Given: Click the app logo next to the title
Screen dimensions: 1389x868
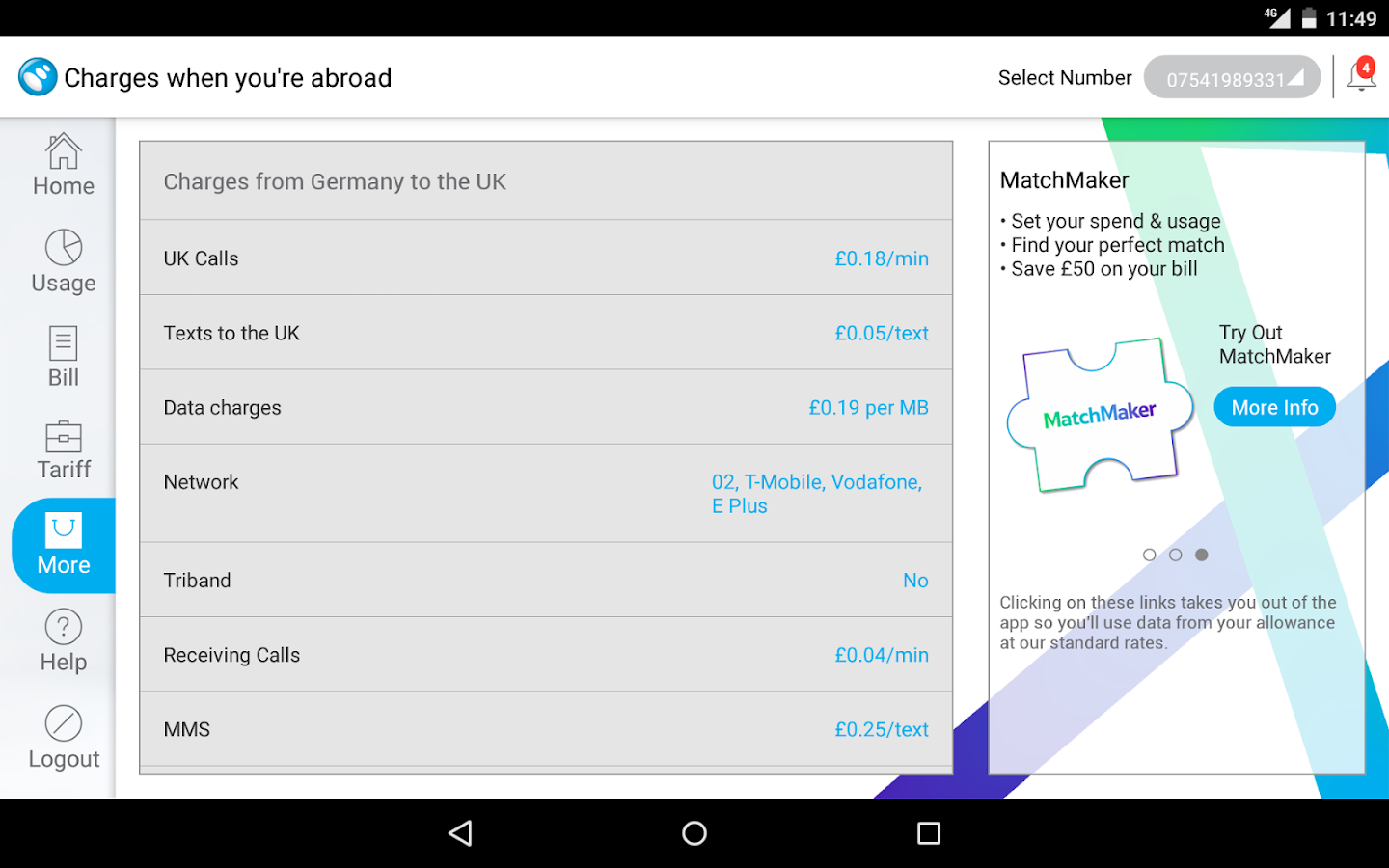Looking at the screenshot, I should point(37,76).
